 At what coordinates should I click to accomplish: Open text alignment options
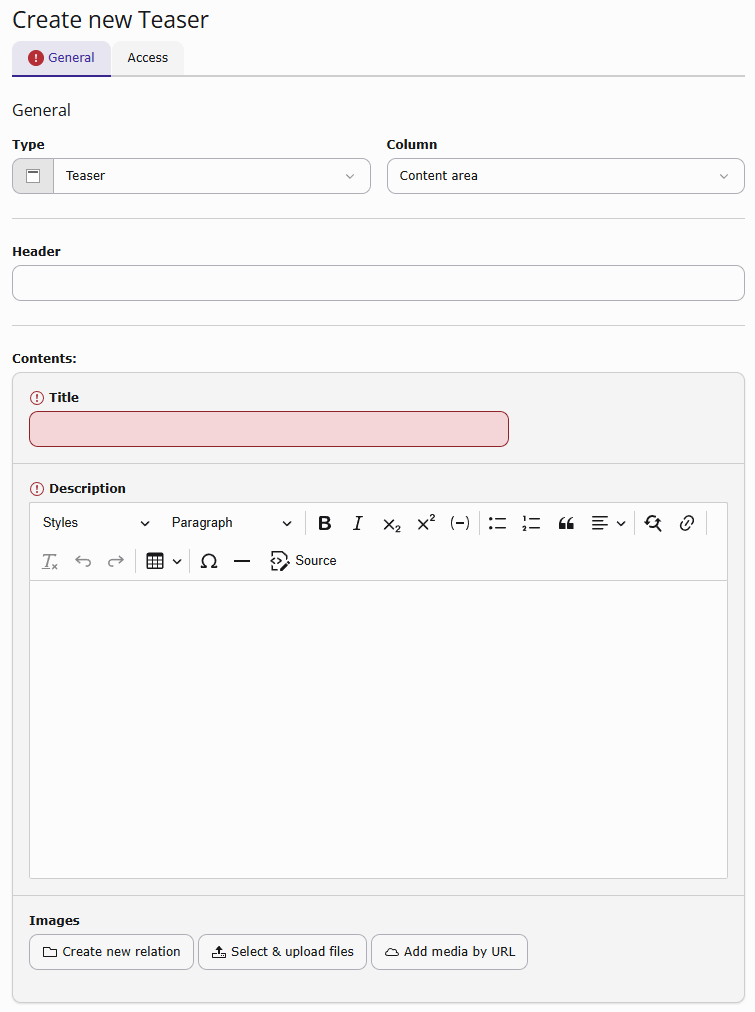[x=608, y=523]
